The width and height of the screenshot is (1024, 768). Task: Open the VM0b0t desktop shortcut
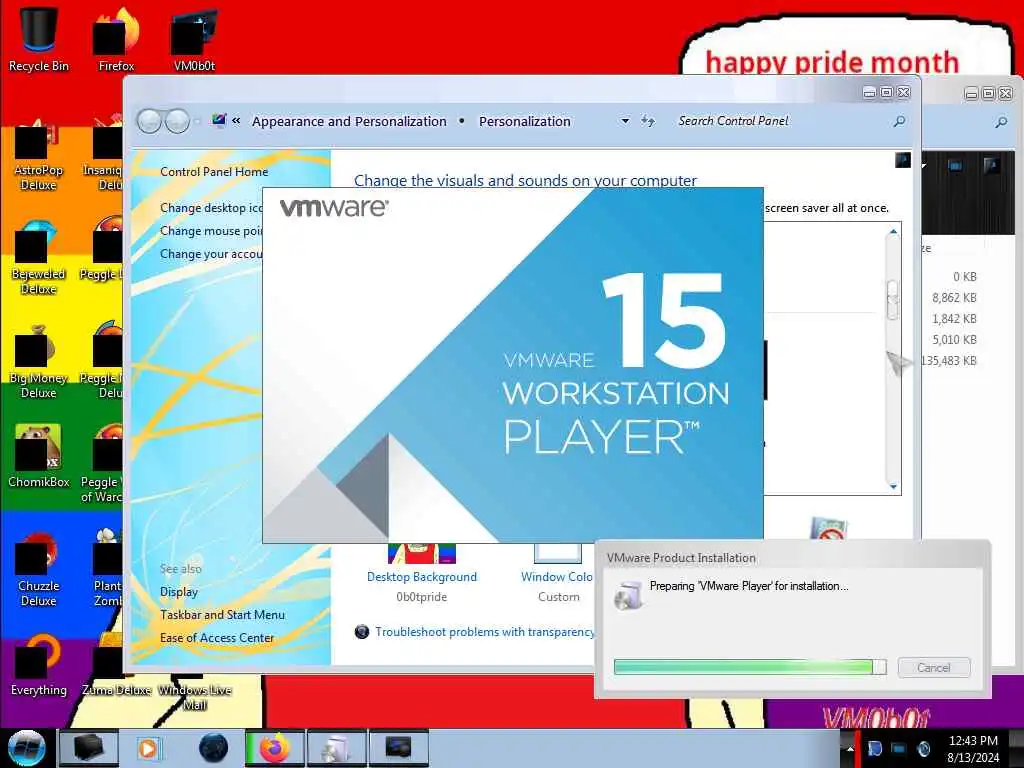(x=194, y=39)
